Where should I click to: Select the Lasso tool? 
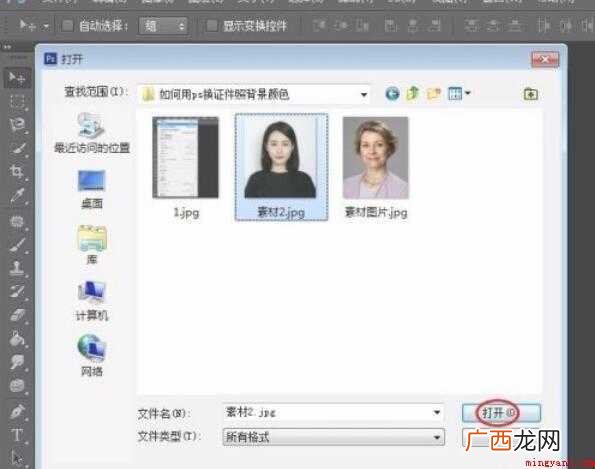pos(17,124)
